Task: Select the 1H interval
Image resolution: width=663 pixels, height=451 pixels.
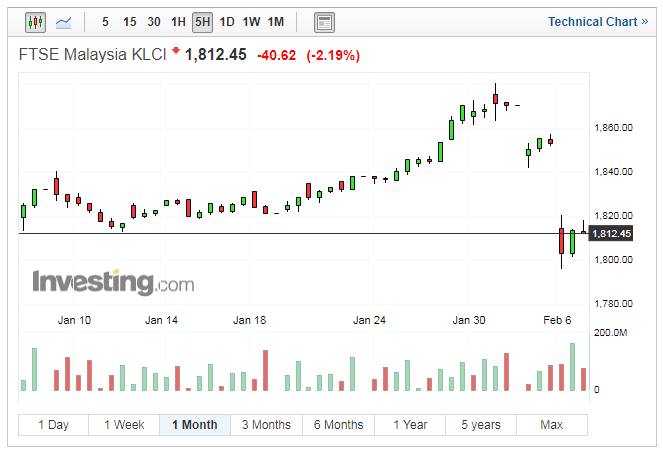Action: (178, 22)
